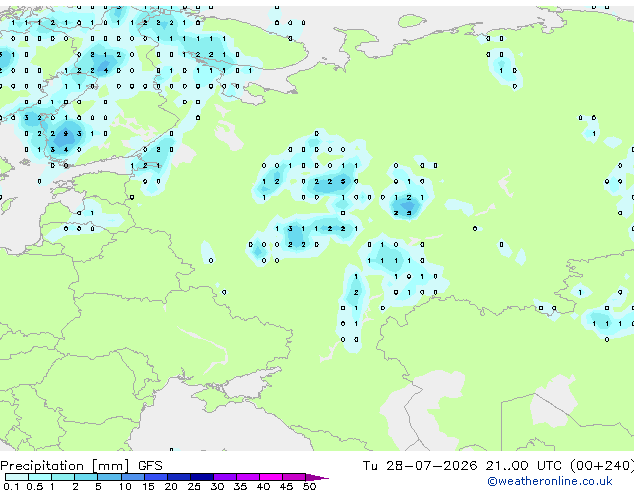Click the 'Precipitation [mm]' title text
Image resolution: width=634 pixels, height=490 pixels.
(65, 466)
